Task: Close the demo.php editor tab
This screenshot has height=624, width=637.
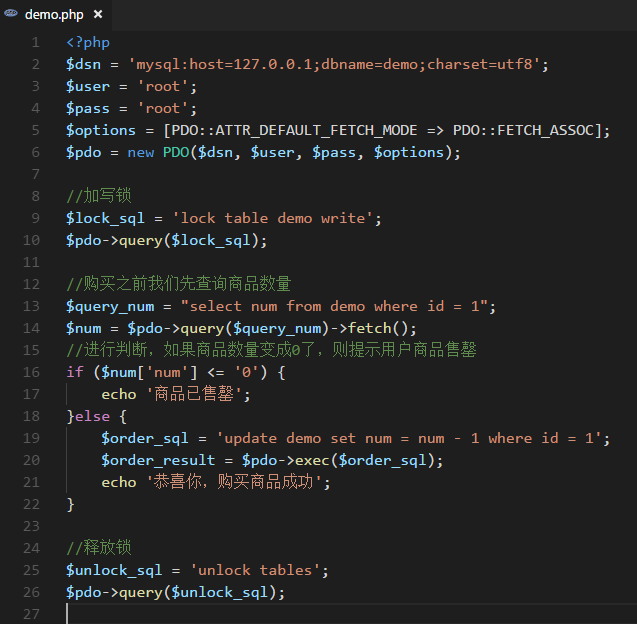Action: pyautogui.click(x=97, y=15)
